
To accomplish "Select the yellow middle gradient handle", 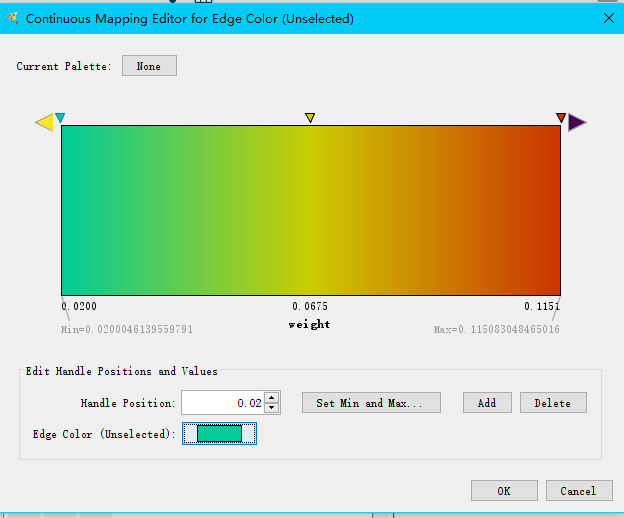I will click(310, 118).
